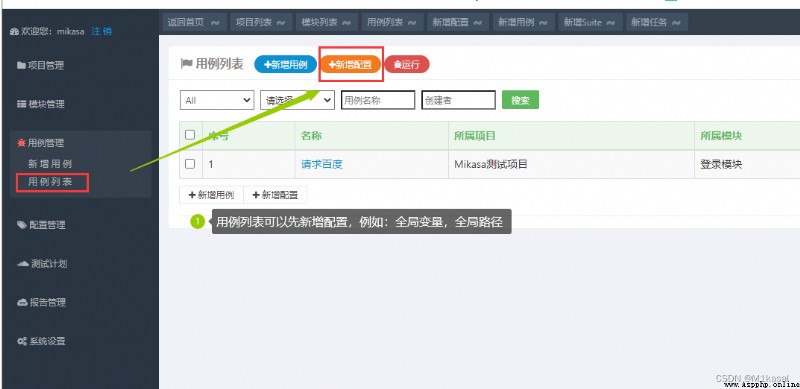Image resolution: width=800 pixels, height=389 pixels.
Task: Open the 新增用例 top tab
Action: (522, 22)
